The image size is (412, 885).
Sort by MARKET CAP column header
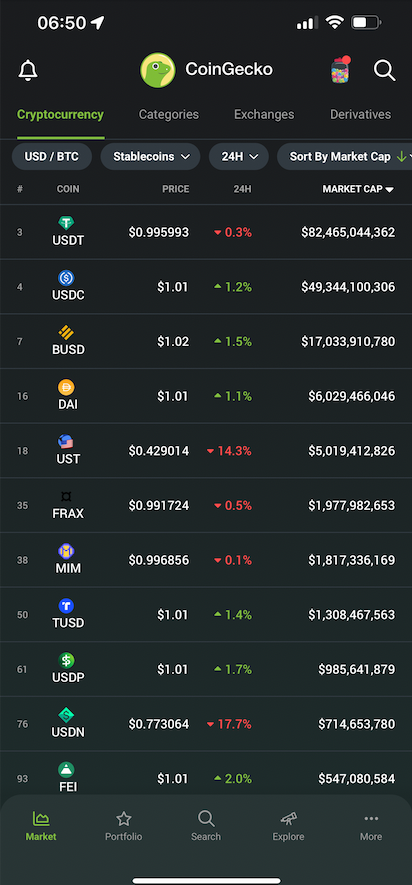tap(358, 189)
